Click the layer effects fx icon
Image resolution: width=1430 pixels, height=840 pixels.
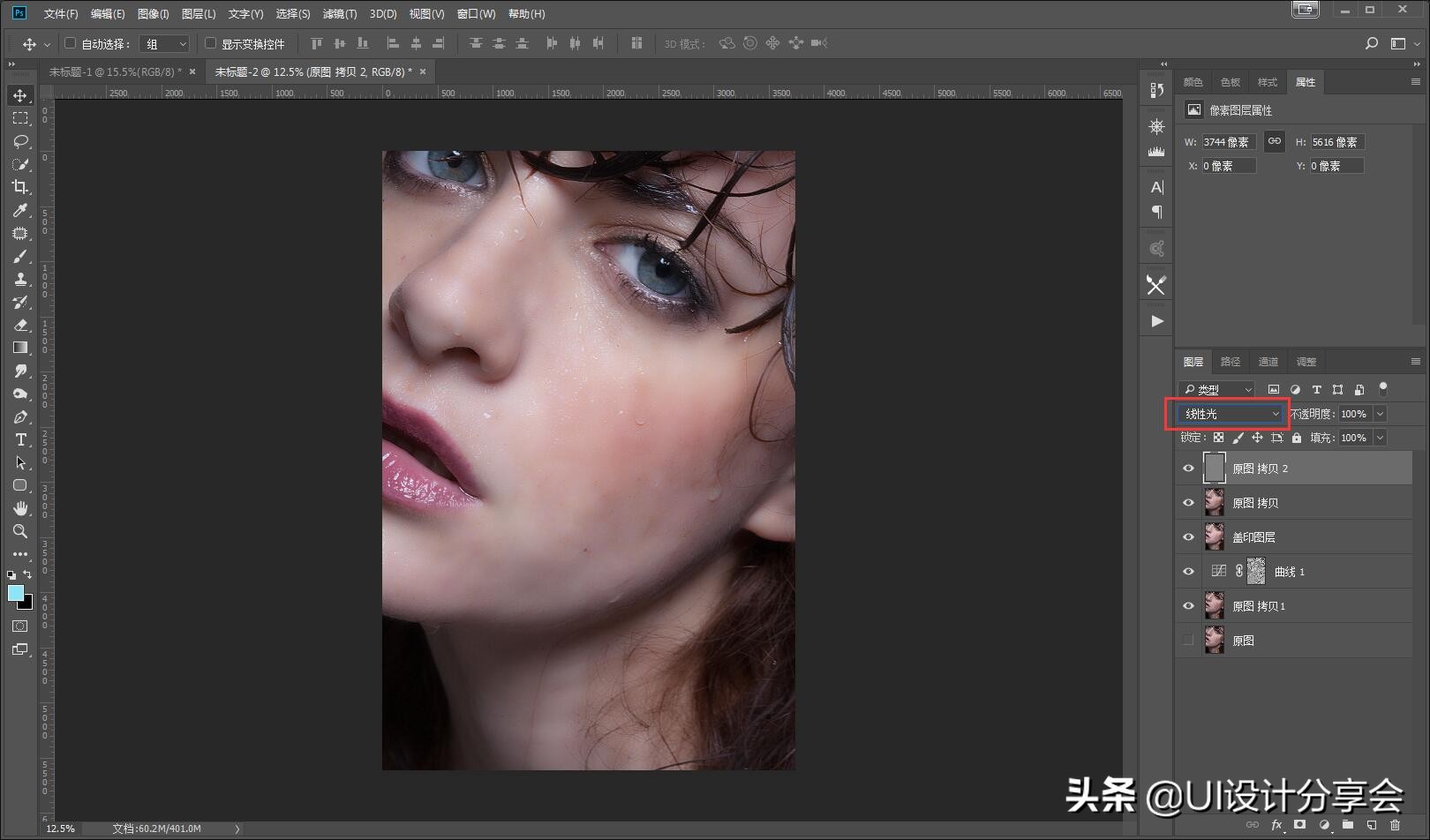pyautogui.click(x=1276, y=825)
